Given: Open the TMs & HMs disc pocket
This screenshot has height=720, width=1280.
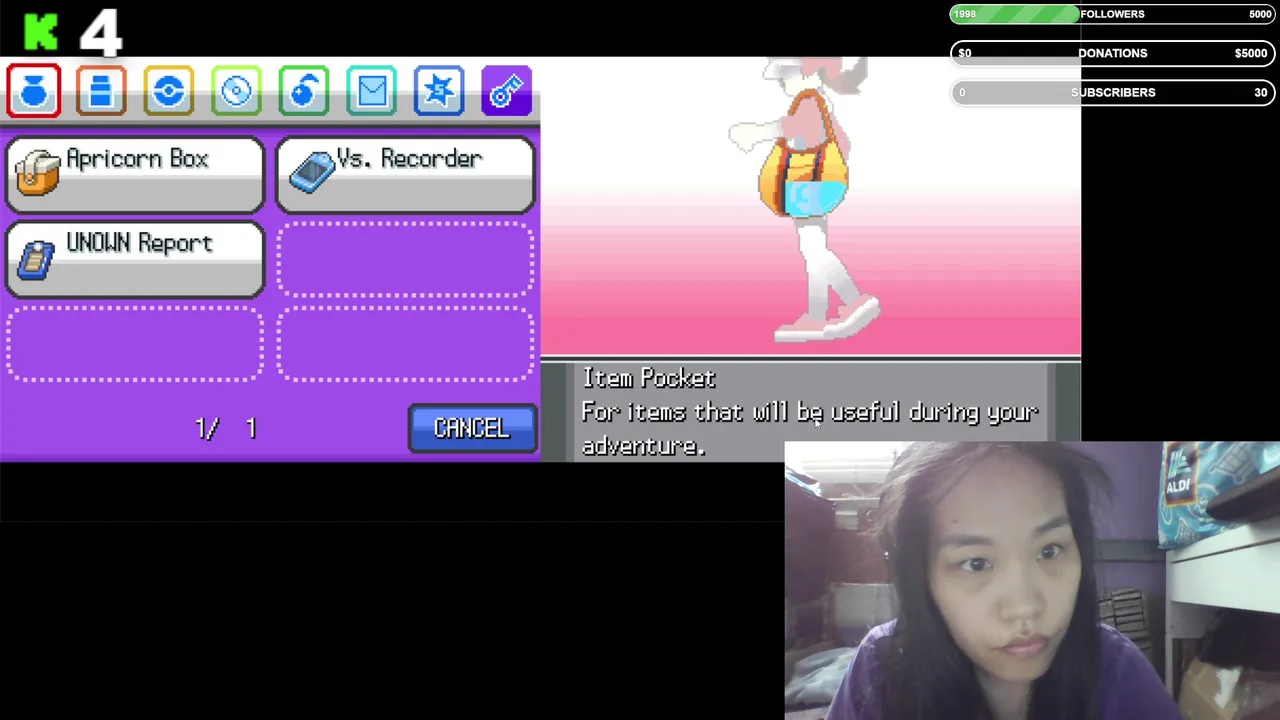Looking at the screenshot, I should (x=236, y=91).
